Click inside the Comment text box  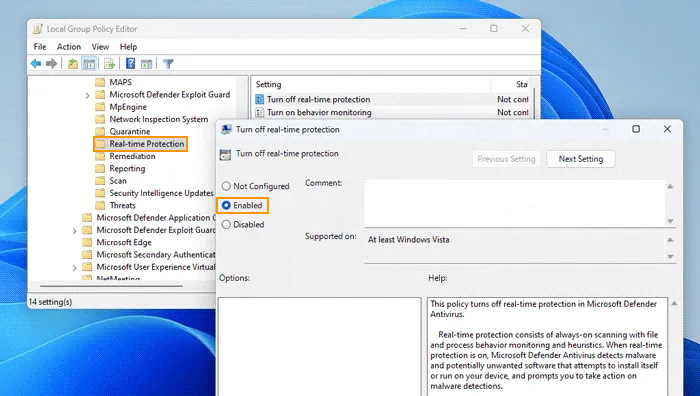click(x=515, y=203)
